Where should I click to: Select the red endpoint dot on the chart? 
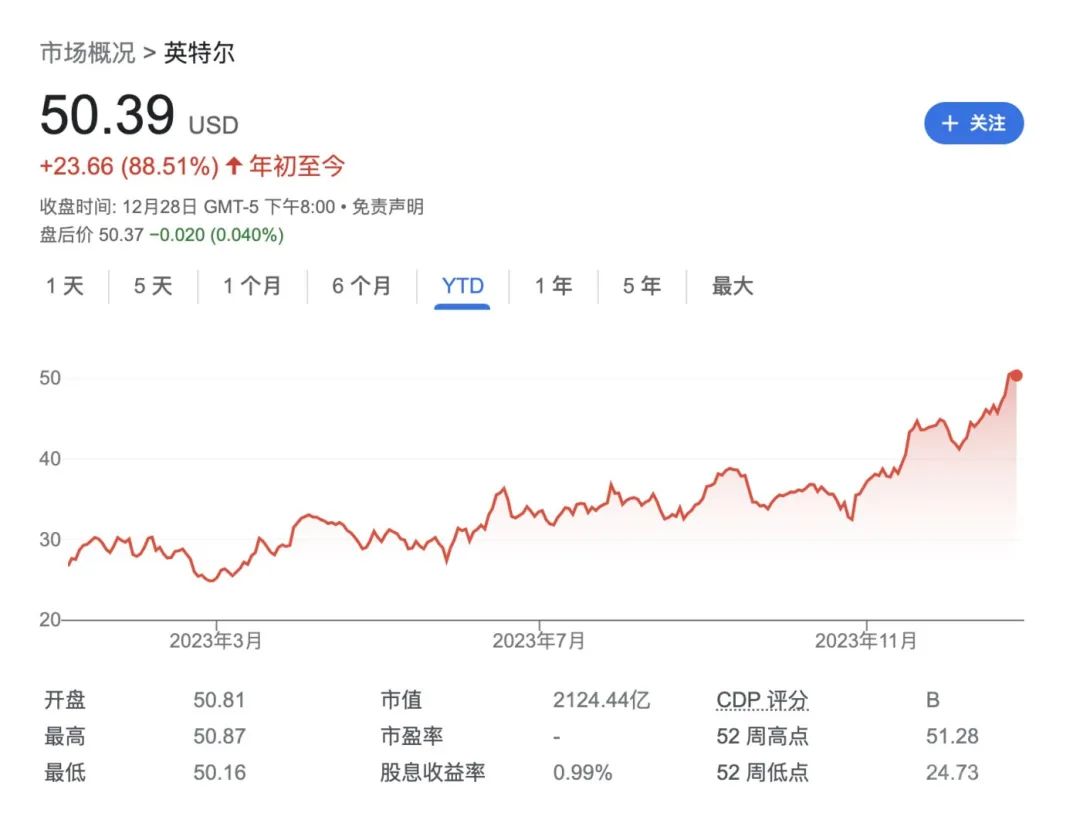pyautogui.click(x=1016, y=376)
